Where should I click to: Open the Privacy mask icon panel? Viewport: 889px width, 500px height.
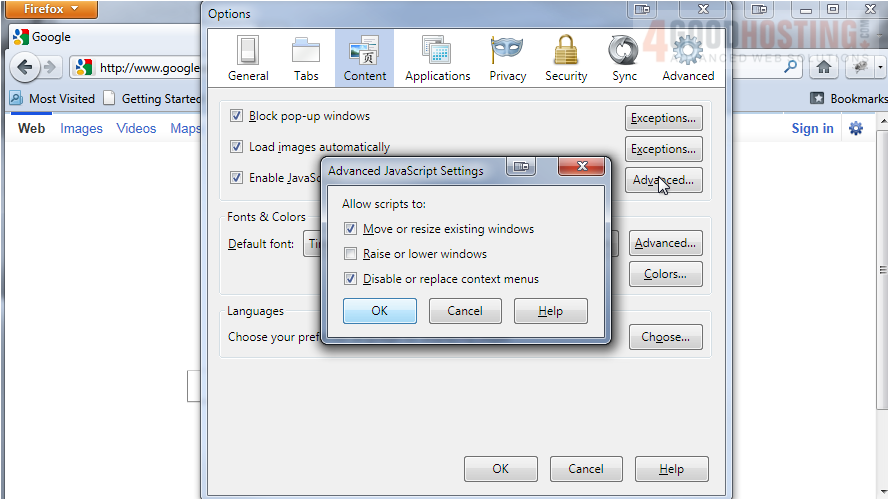[508, 58]
